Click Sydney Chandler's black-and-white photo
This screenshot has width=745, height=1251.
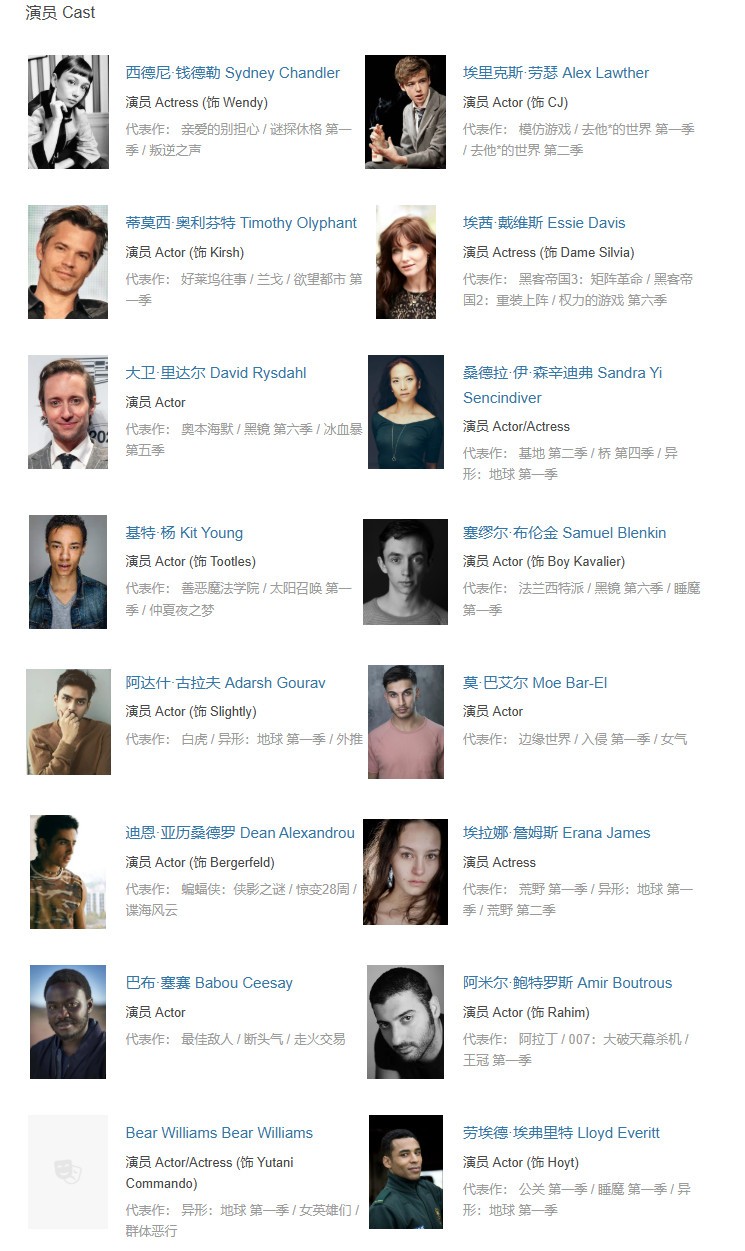point(68,112)
